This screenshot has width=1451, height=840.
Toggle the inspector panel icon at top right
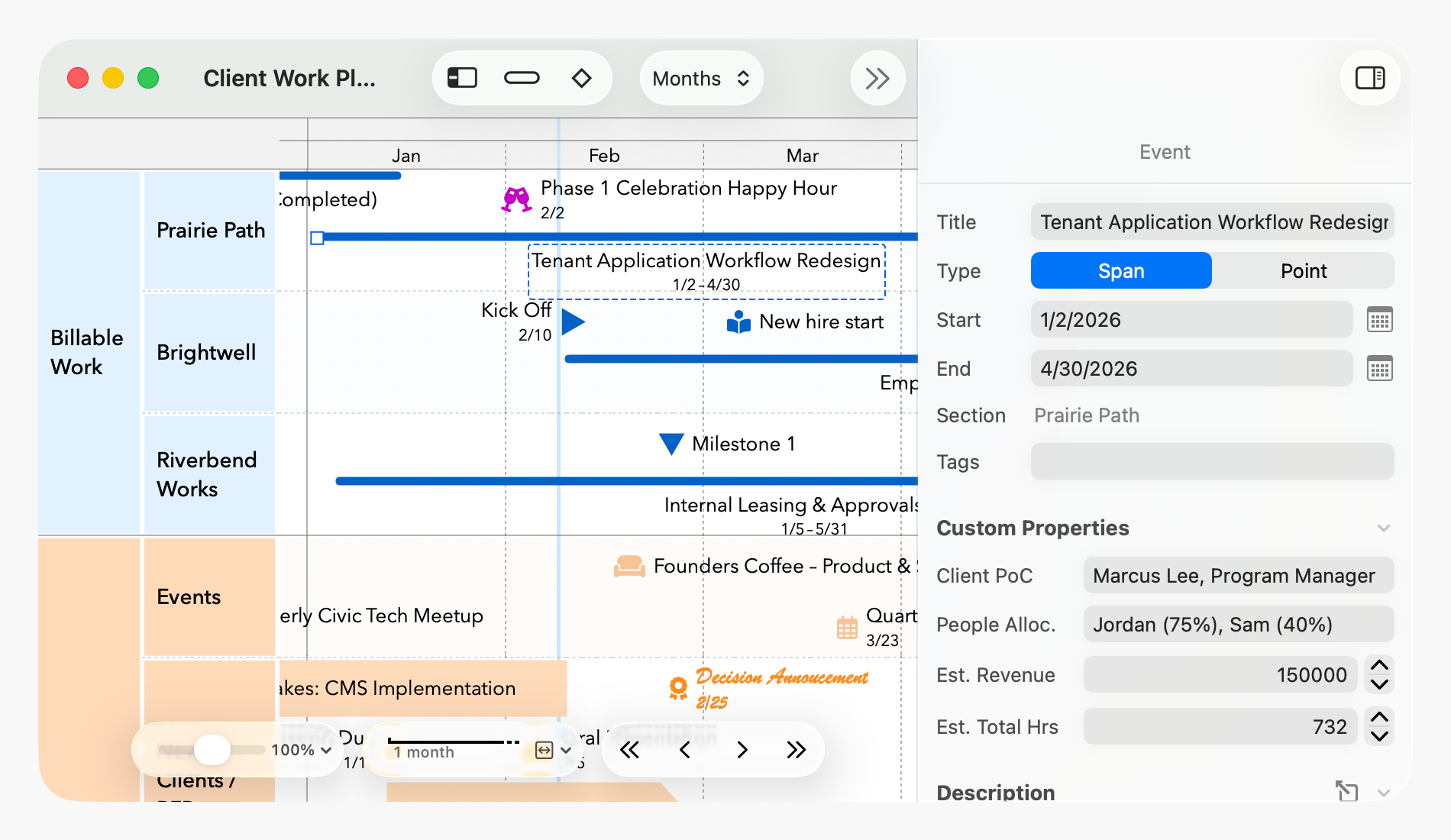pyautogui.click(x=1369, y=77)
